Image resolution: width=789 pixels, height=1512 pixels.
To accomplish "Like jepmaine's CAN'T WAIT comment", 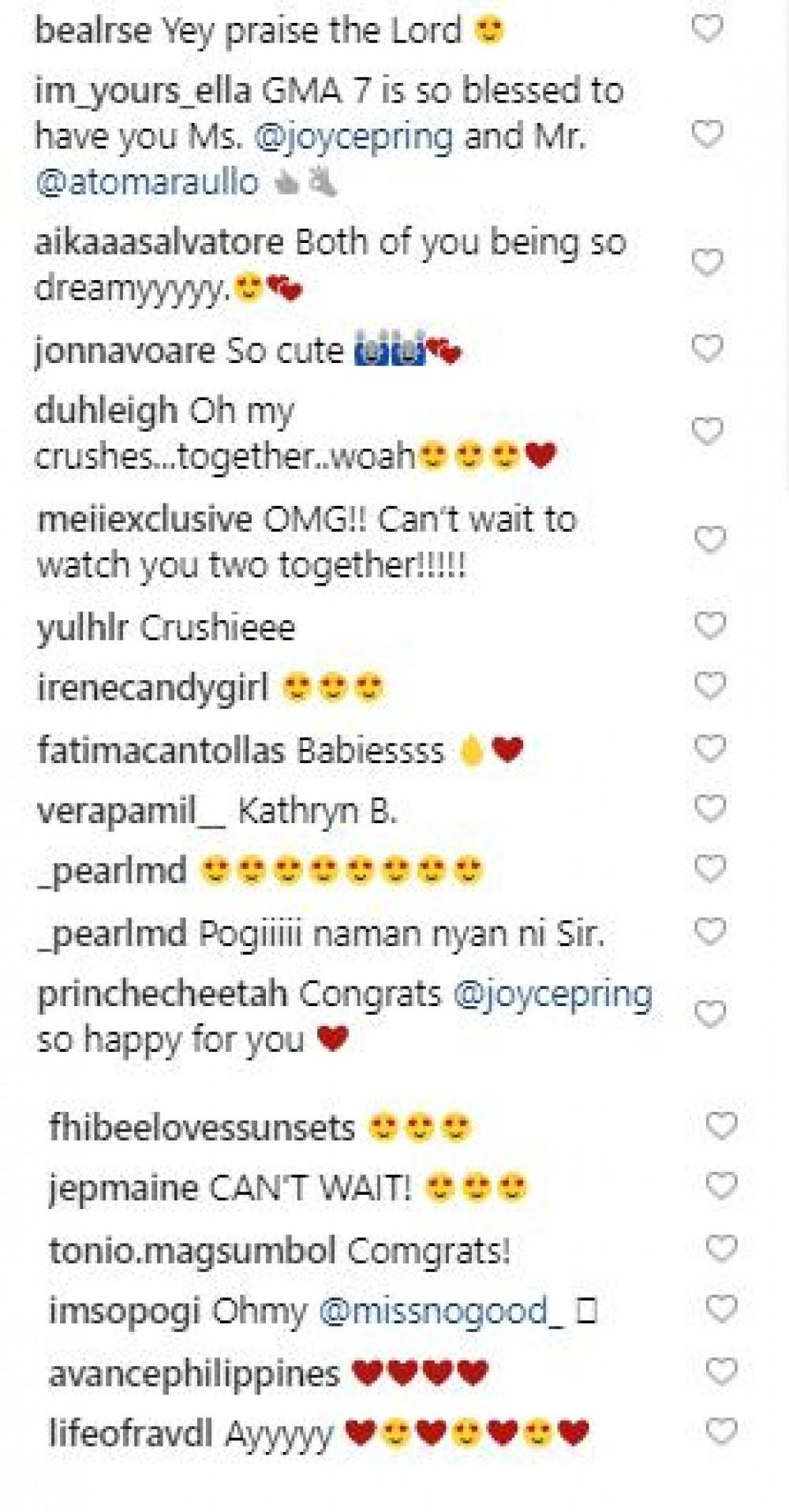I will tap(720, 1186).
